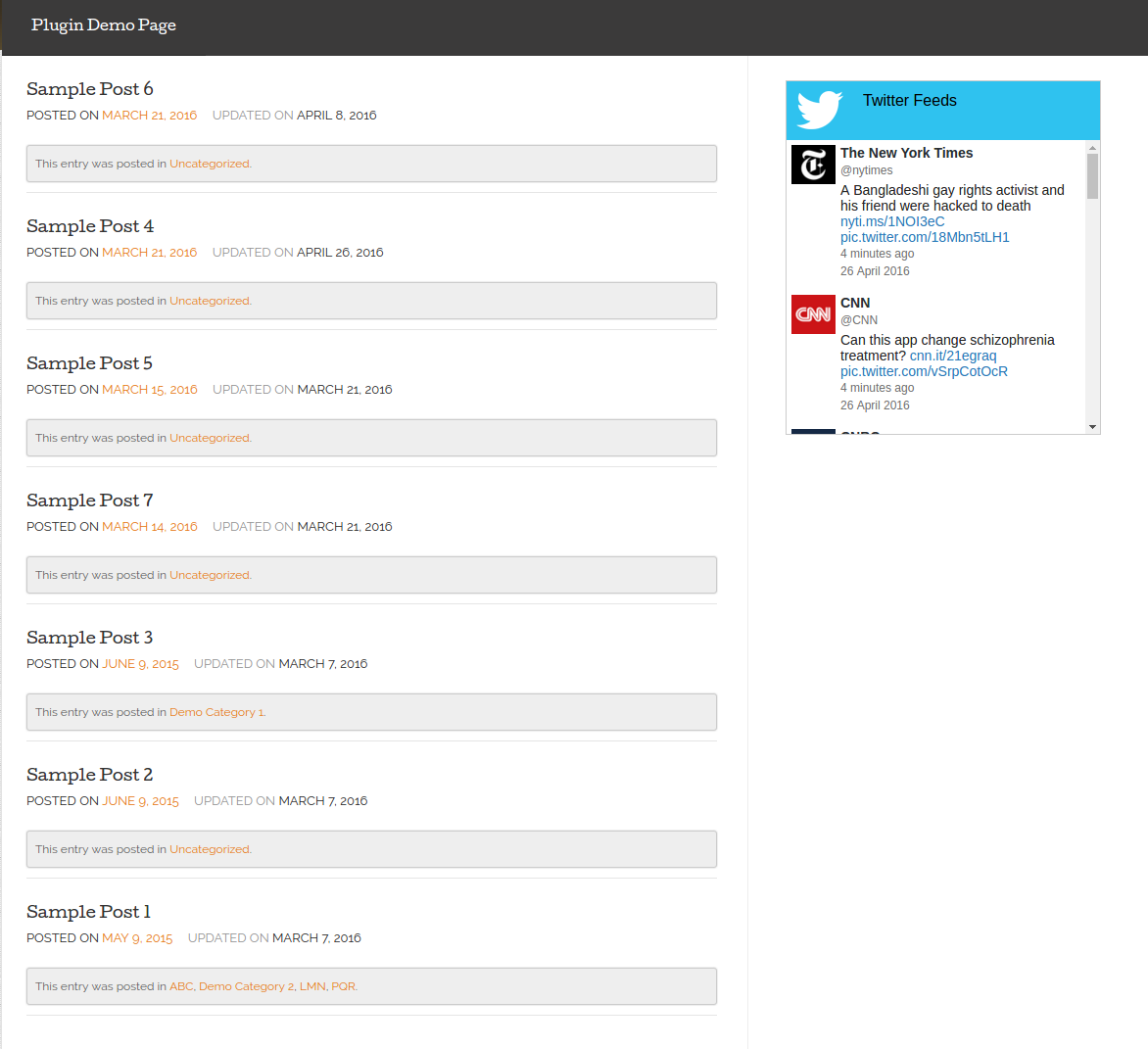This screenshot has width=1148, height=1049.
Task: Open Uncategorized link under Sample Post 7
Action: pos(210,575)
